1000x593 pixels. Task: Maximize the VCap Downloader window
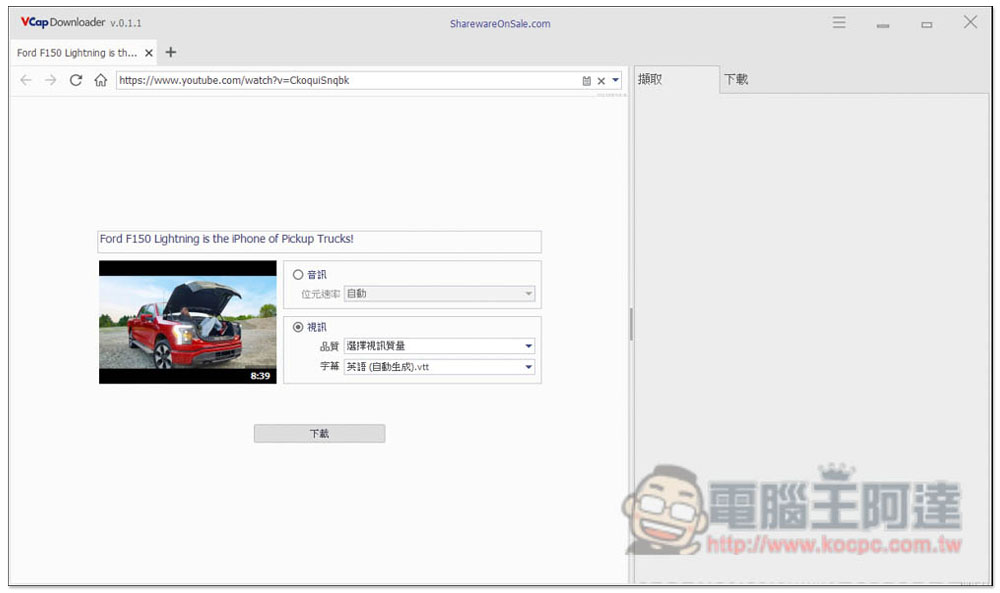click(927, 25)
